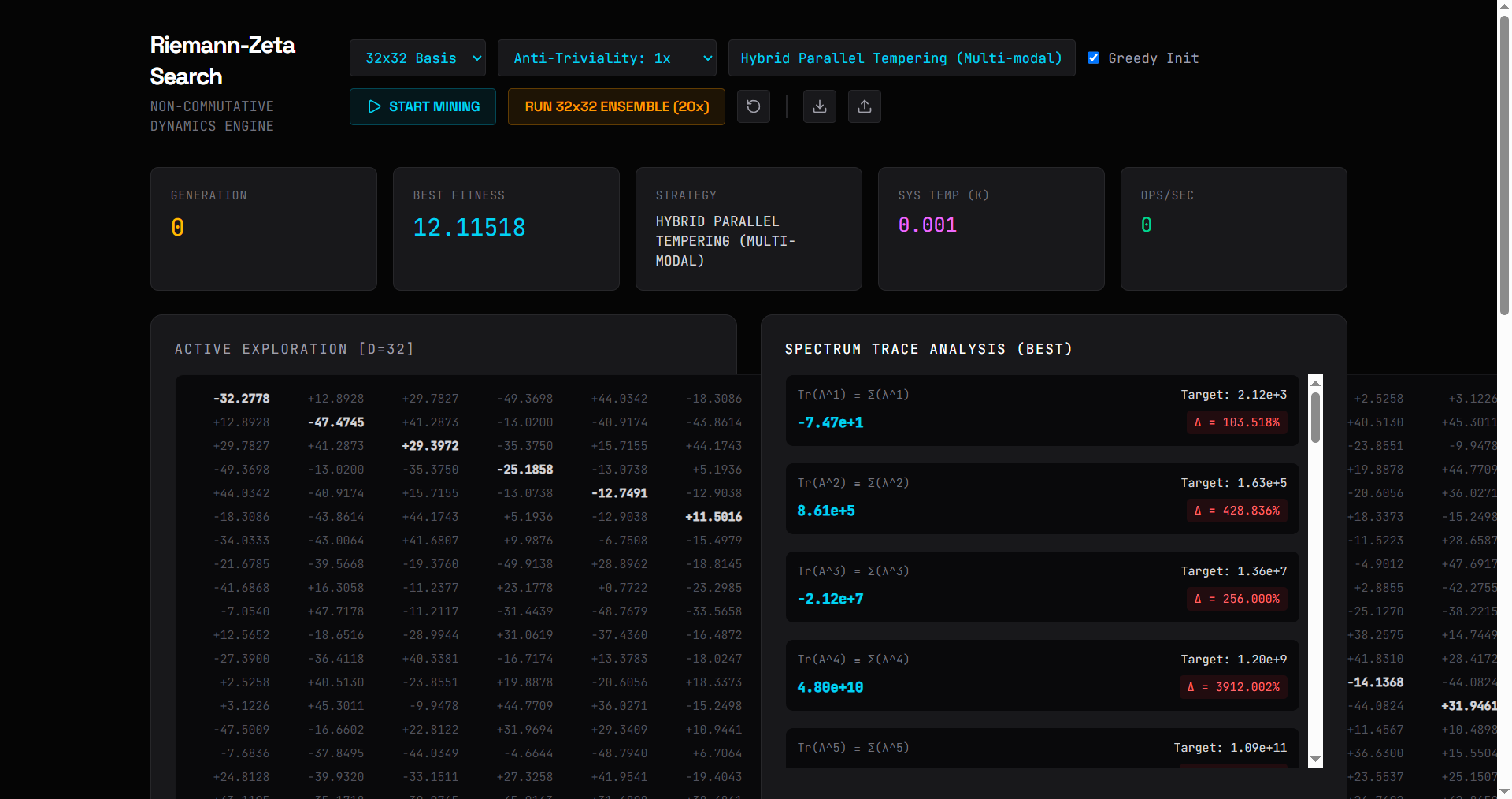
Task: Click the Generation card value 0
Action: pyautogui.click(x=178, y=228)
